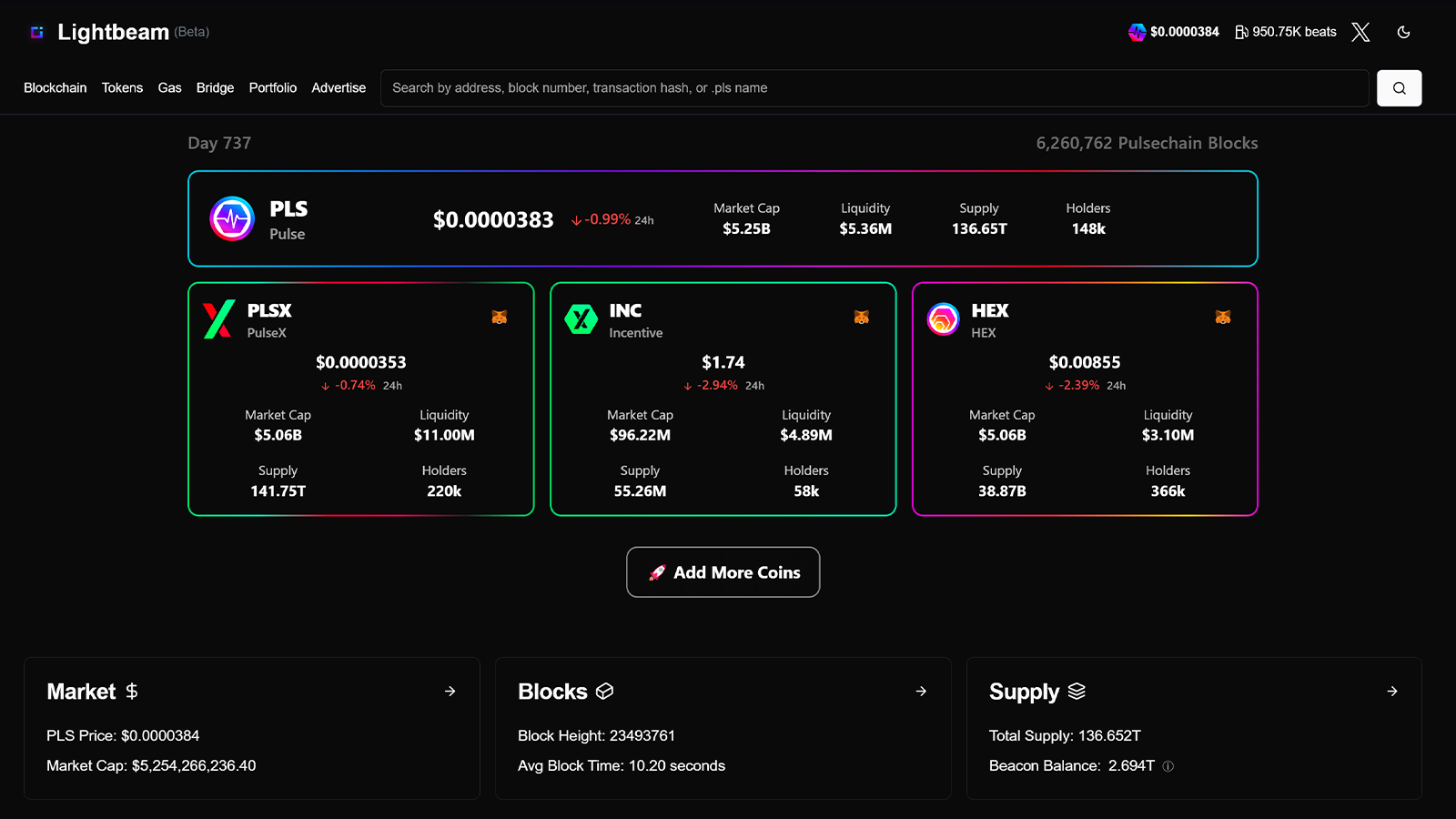1456x819 pixels.
Task: Click the Add More Coins button
Action: pos(723,572)
